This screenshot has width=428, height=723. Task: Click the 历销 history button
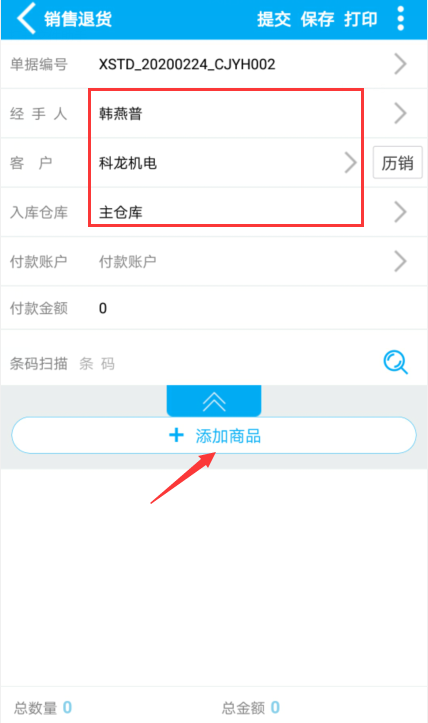(x=398, y=163)
